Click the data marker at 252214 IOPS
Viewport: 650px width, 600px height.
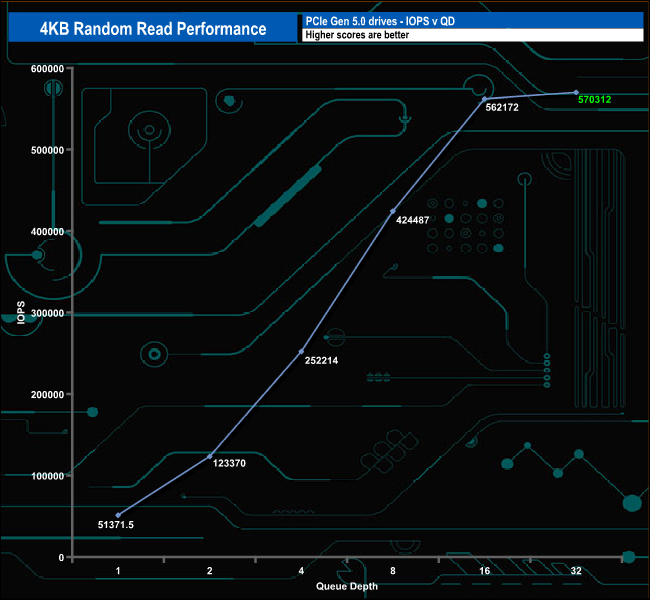[x=301, y=351]
